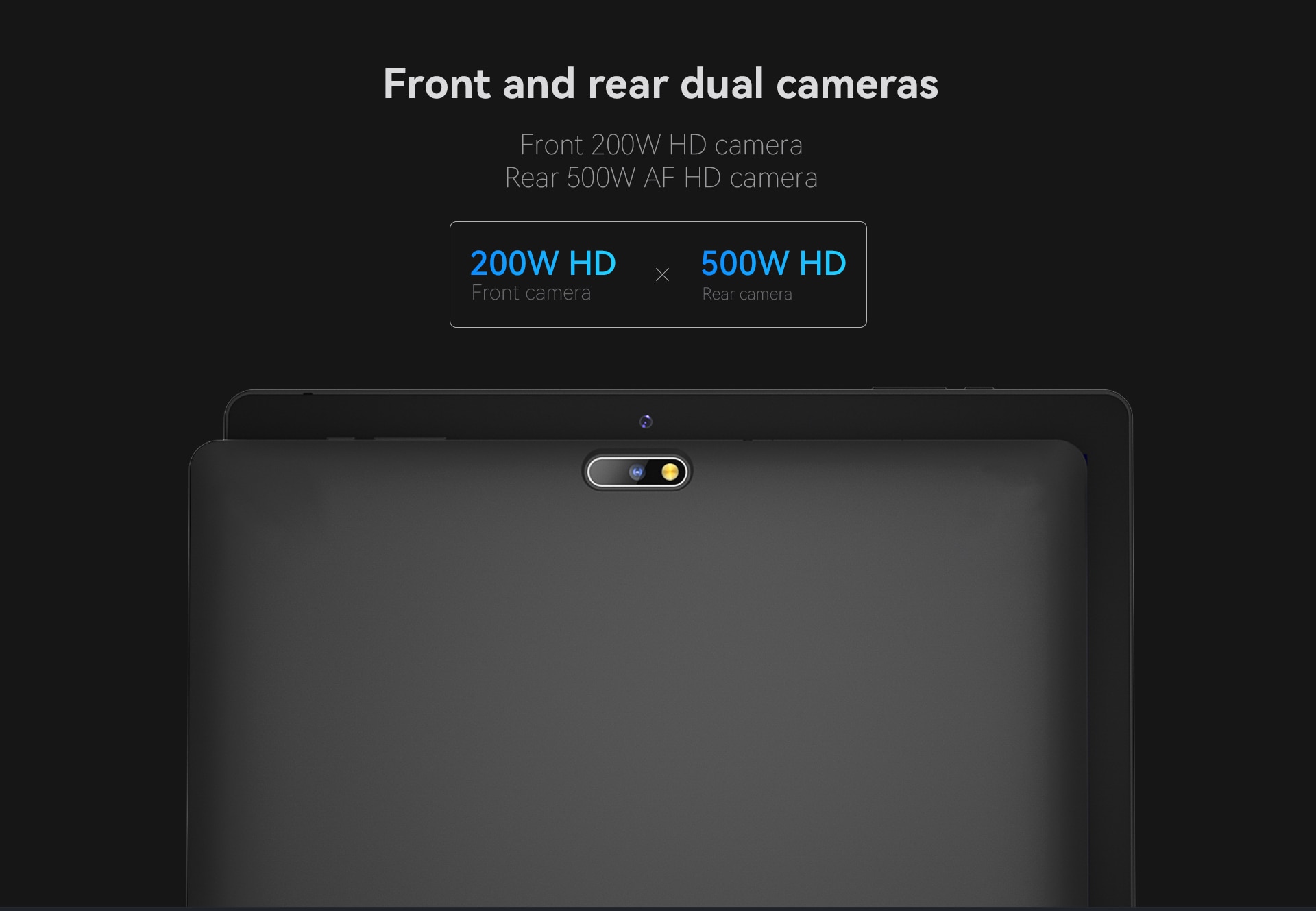The height and width of the screenshot is (911, 1316).
Task: Click the blue screen corner behind rear cover
Action: 1085,458
